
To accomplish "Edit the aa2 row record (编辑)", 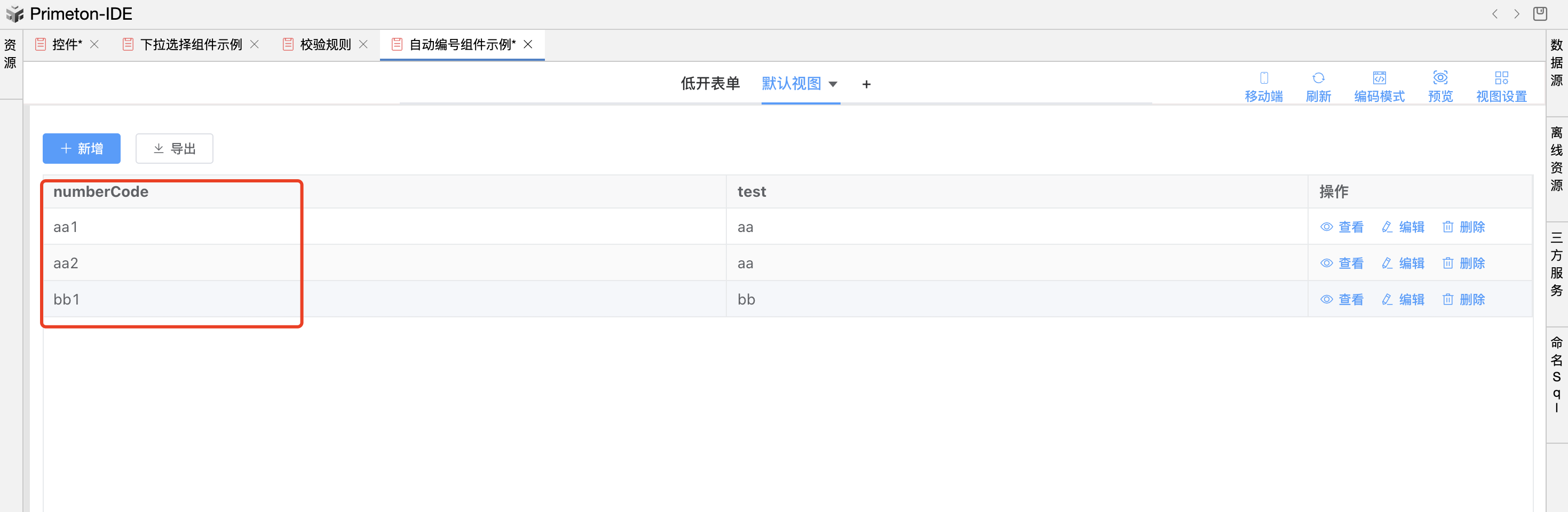I will click(x=1403, y=263).
